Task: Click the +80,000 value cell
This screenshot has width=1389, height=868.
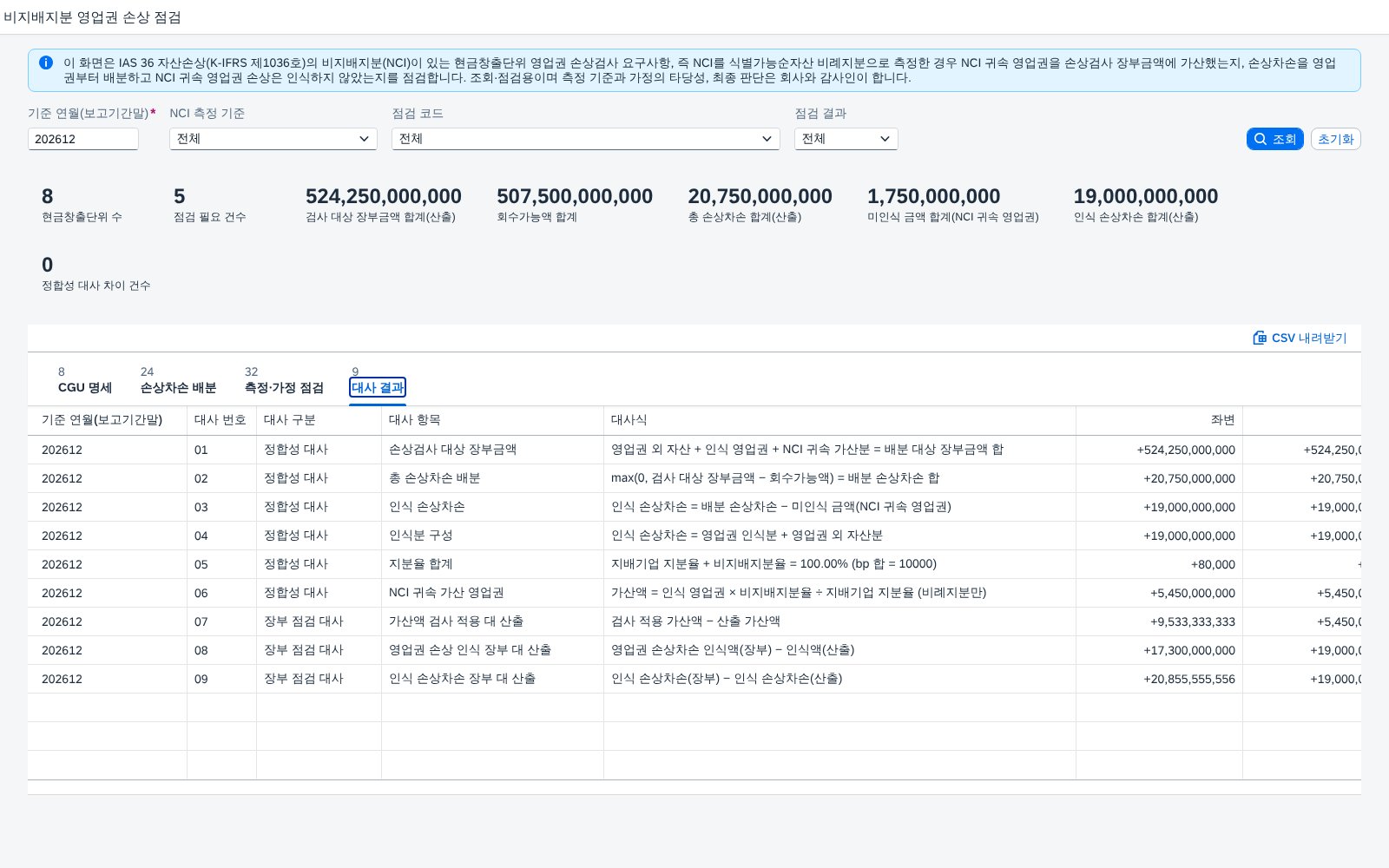Action: pyautogui.click(x=1159, y=564)
